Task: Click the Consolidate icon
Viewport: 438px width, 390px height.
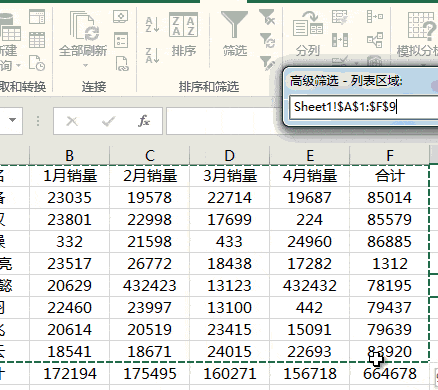Action: click(x=375, y=16)
